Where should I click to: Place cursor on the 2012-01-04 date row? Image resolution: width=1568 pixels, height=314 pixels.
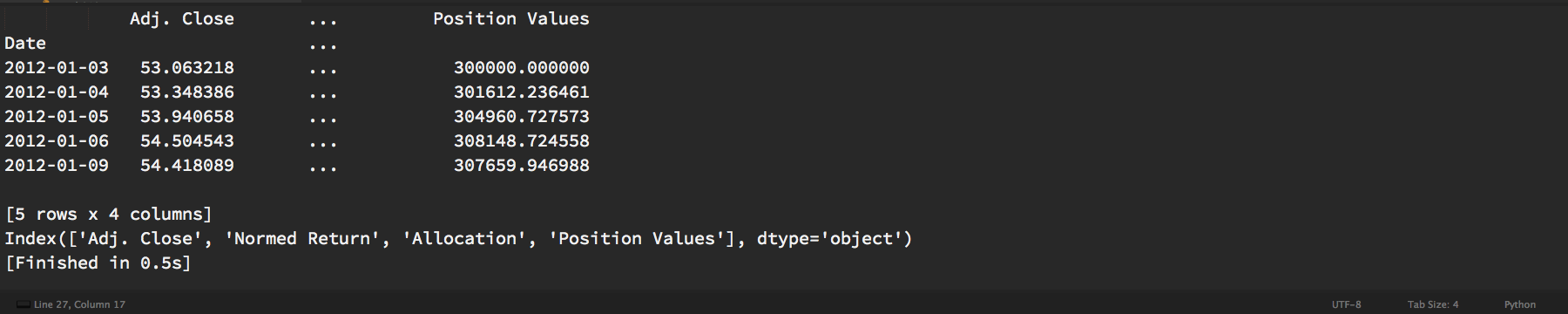(x=297, y=92)
